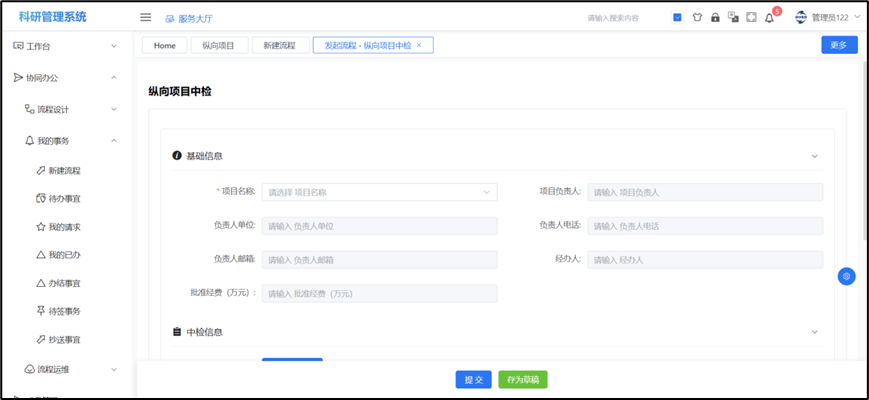Open the language translation icon
869x400 pixels.
tap(733, 17)
